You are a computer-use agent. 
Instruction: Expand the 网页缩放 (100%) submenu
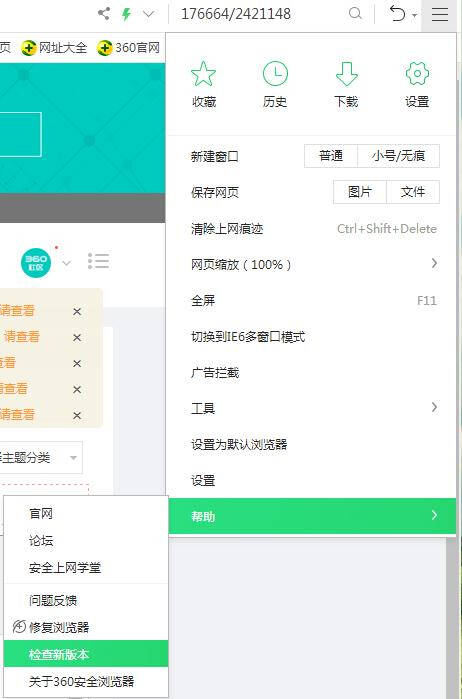(x=313, y=264)
